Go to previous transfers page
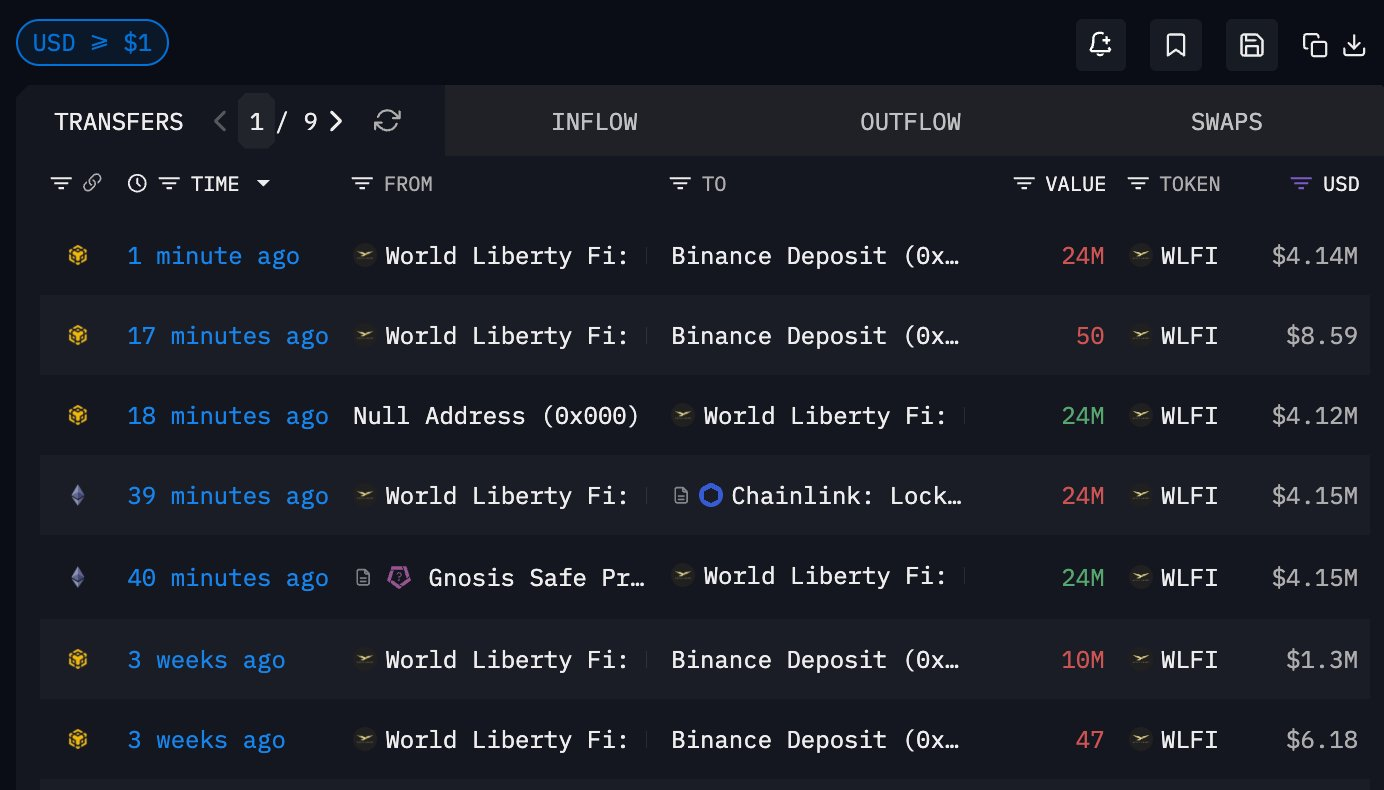 pos(220,122)
